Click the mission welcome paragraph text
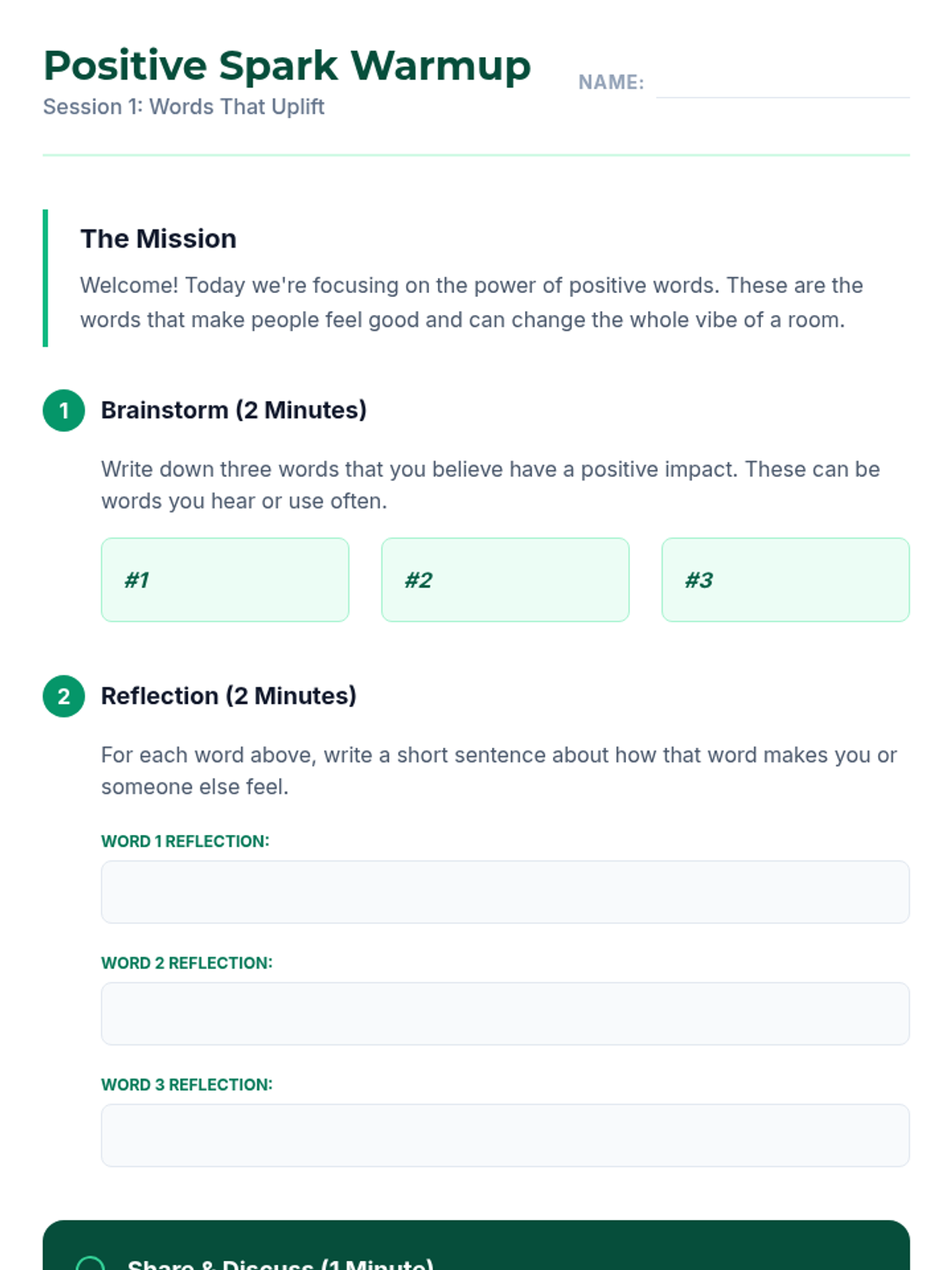This screenshot has width=952, height=1270. pyautogui.click(x=470, y=302)
